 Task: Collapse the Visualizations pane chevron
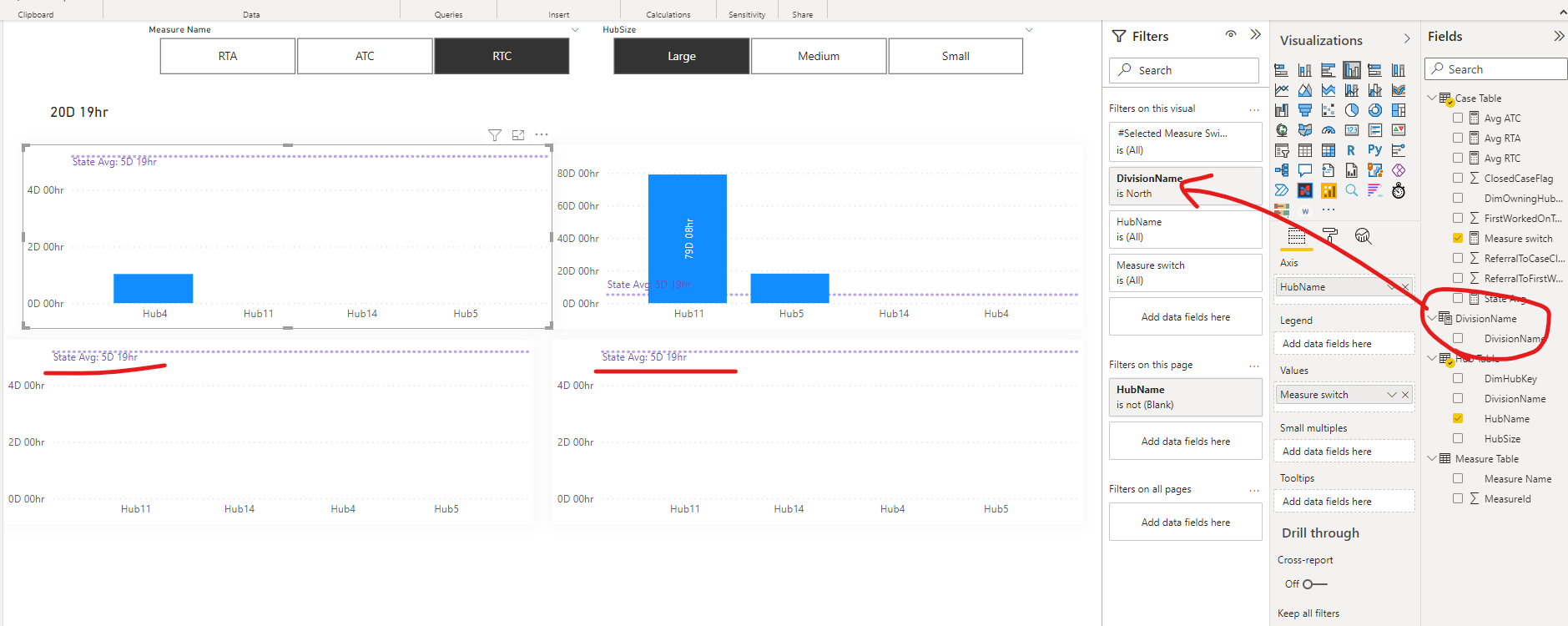[x=1407, y=39]
